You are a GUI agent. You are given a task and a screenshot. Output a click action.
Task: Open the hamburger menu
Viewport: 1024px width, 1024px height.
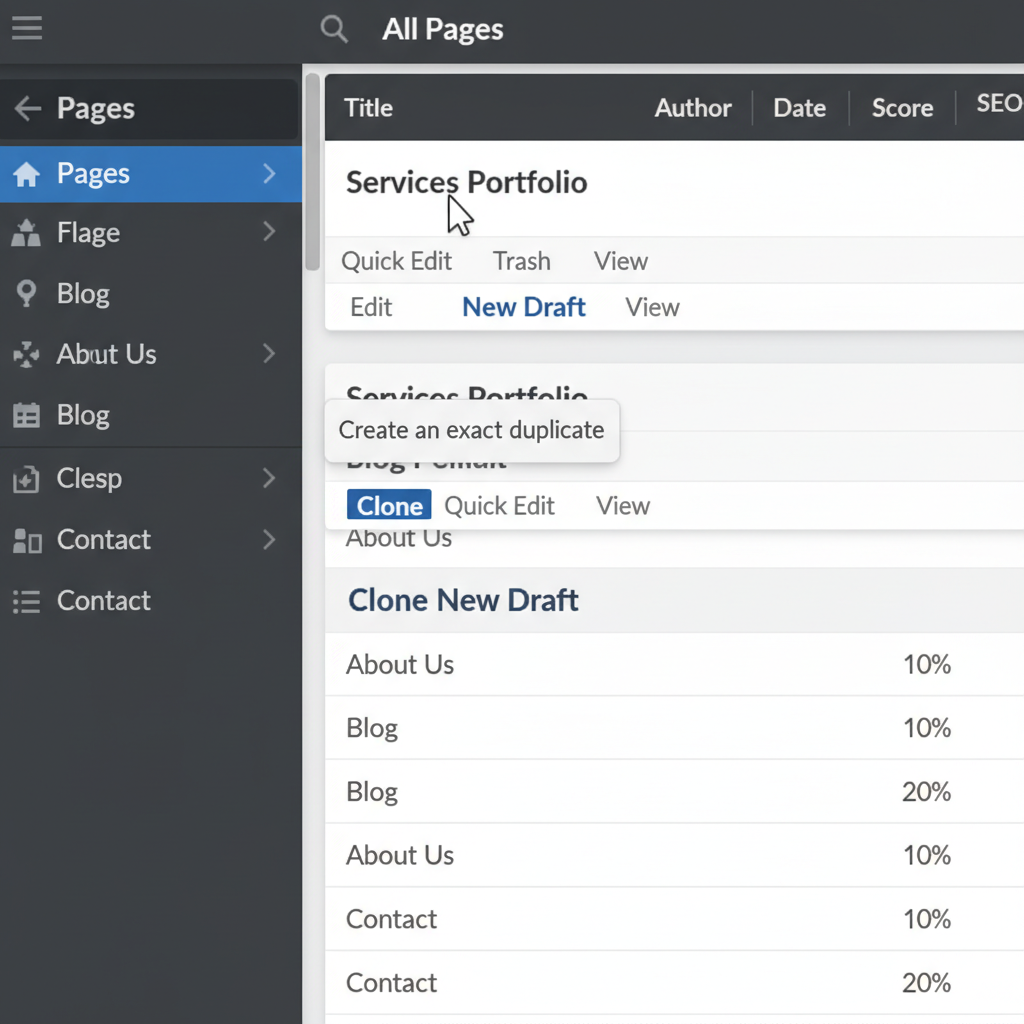coord(26,27)
